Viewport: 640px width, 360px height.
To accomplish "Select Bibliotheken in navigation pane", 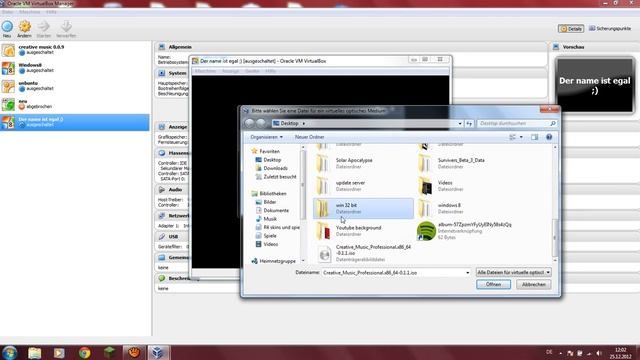I will (269, 193).
